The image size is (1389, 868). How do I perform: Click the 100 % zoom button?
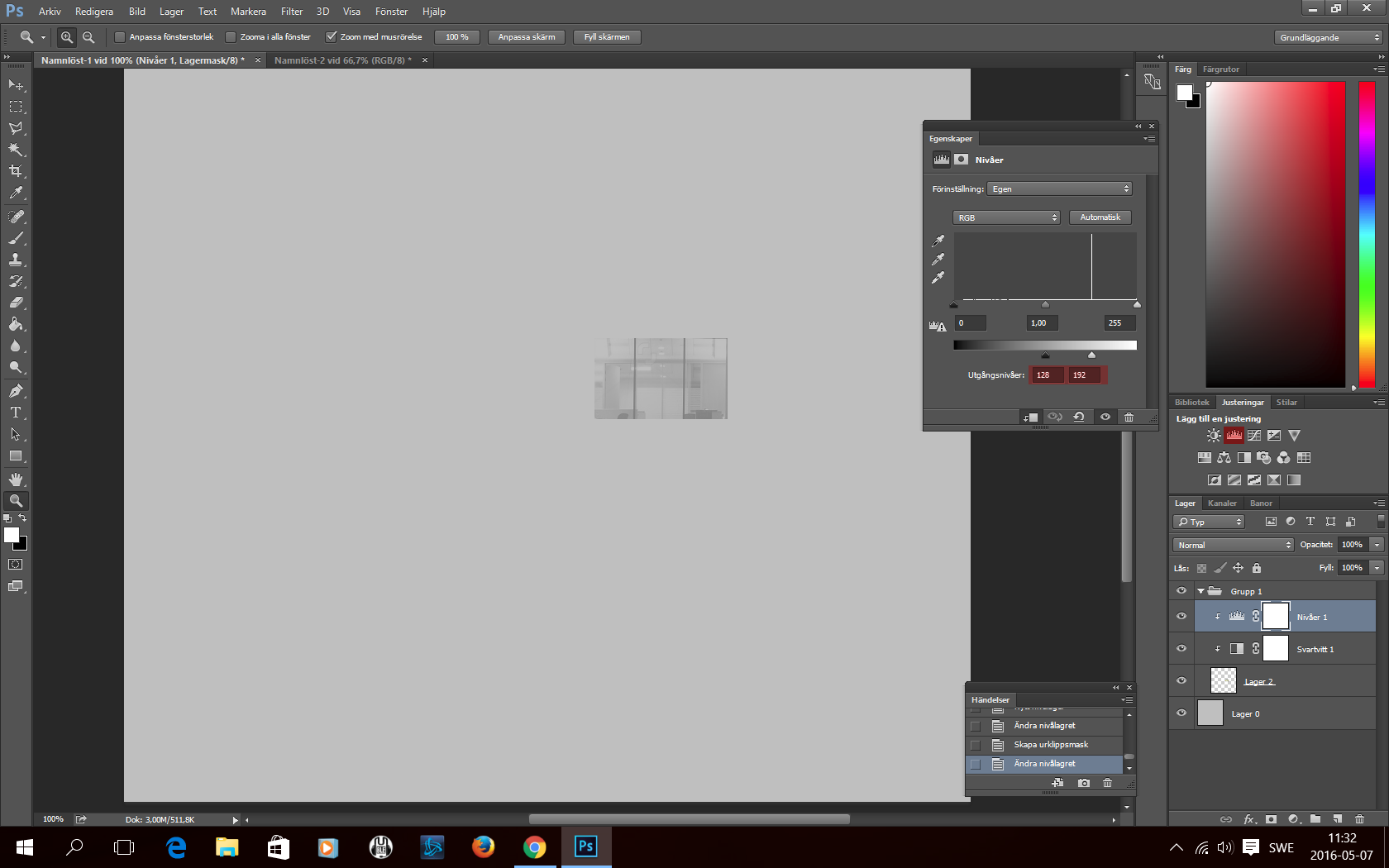[x=457, y=37]
